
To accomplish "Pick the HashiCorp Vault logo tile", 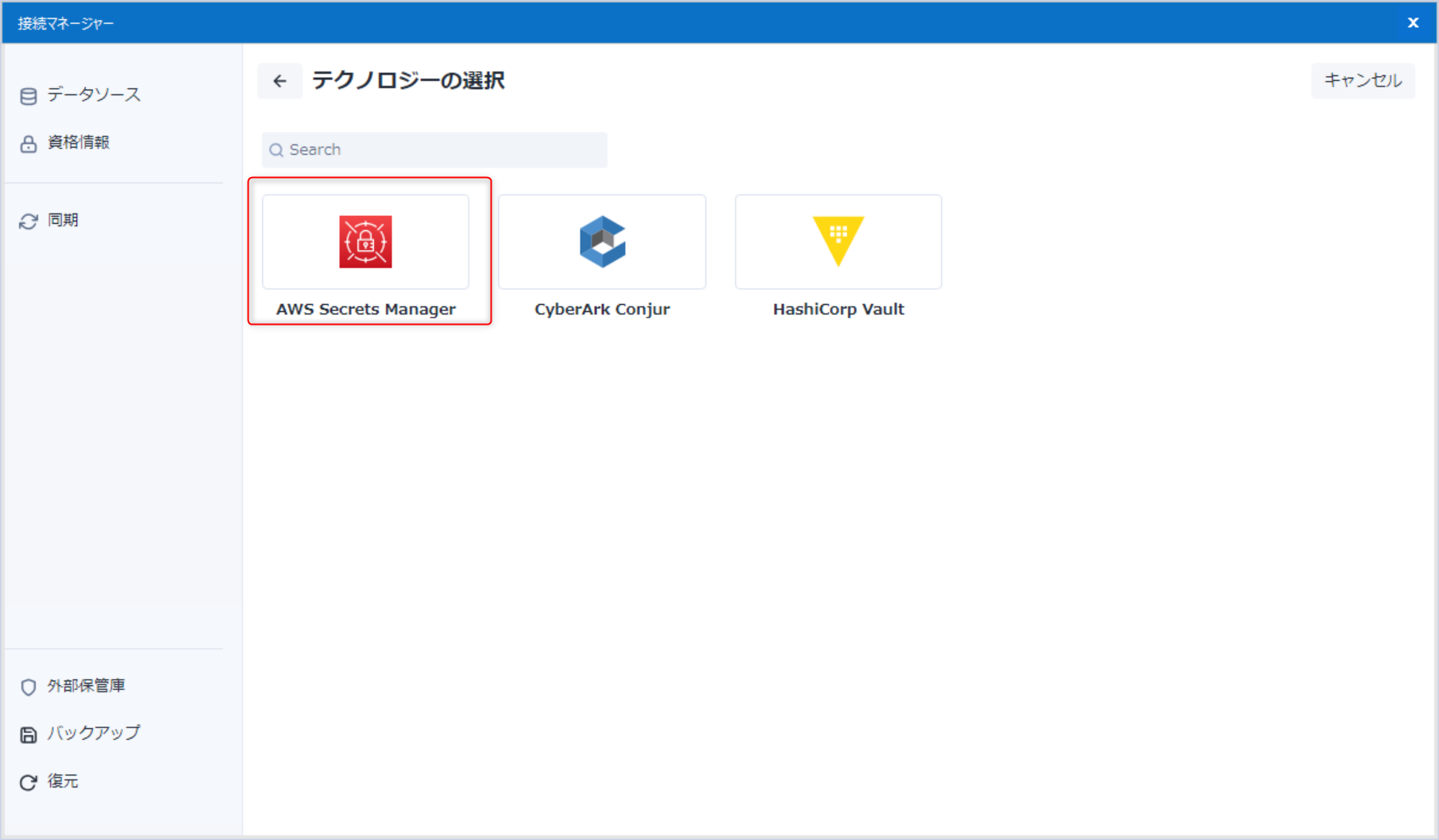I will (x=839, y=241).
